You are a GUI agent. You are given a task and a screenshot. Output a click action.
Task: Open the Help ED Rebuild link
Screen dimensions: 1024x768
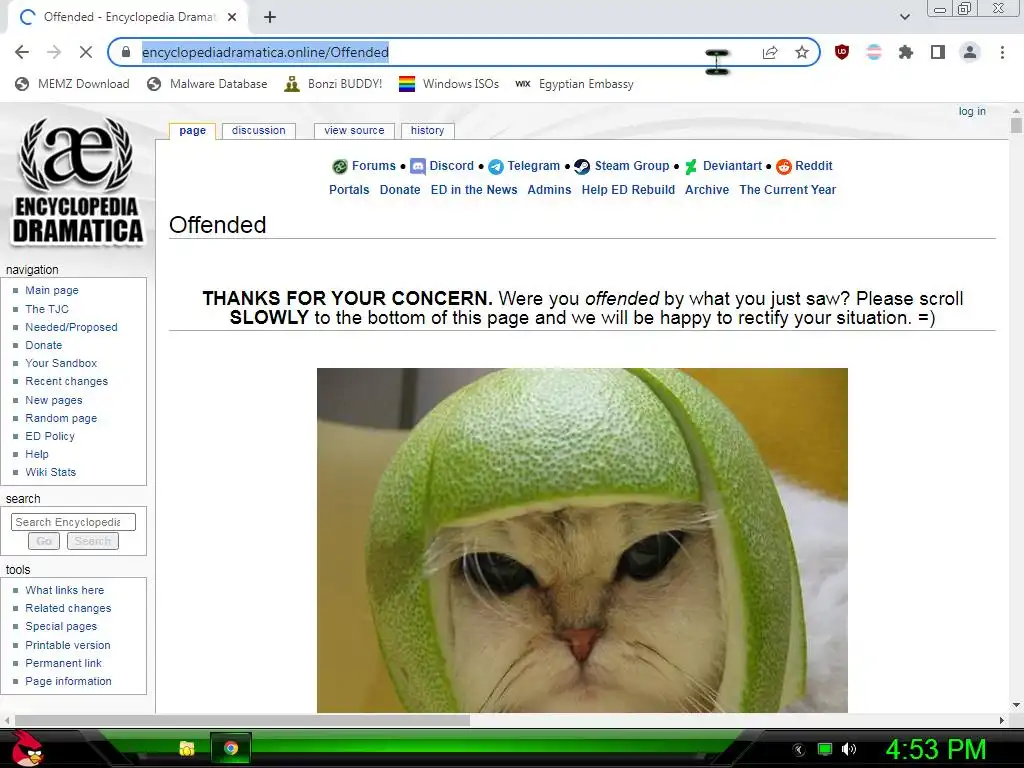[x=628, y=189]
